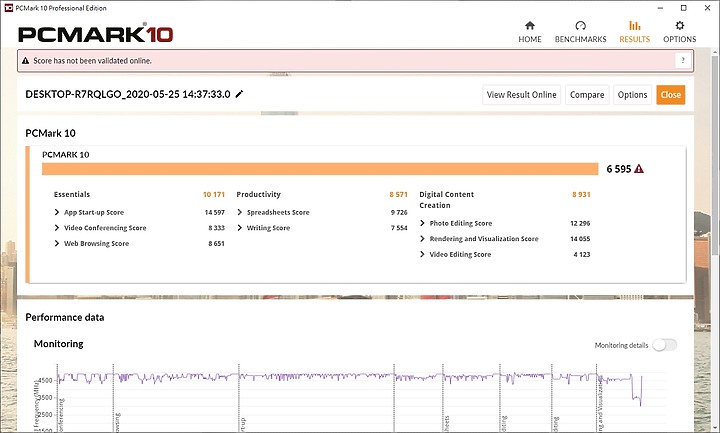Click the warning triangle next to score 6 595

pos(639,169)
